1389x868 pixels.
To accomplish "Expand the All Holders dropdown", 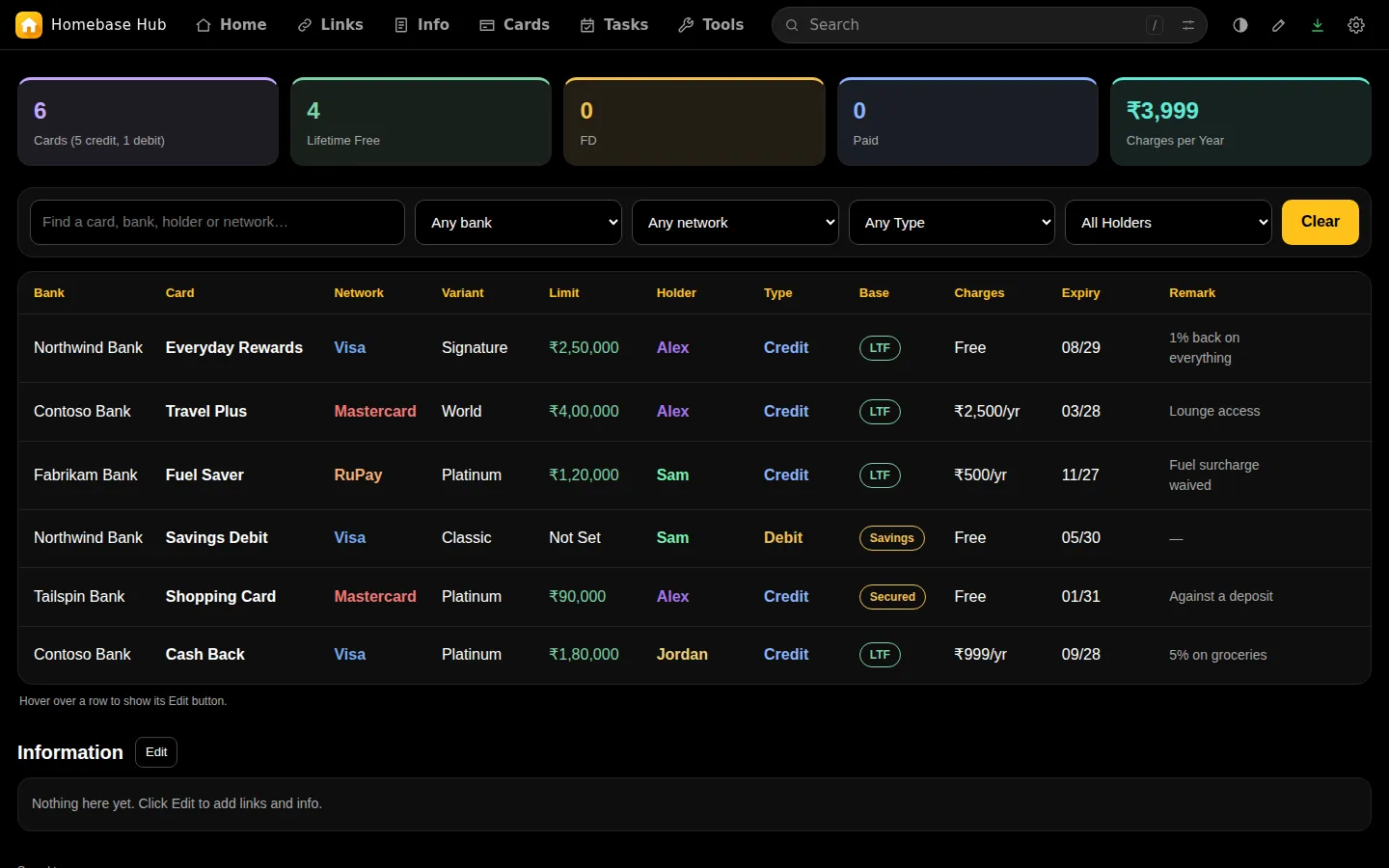I will click(x=1168, y=223).
